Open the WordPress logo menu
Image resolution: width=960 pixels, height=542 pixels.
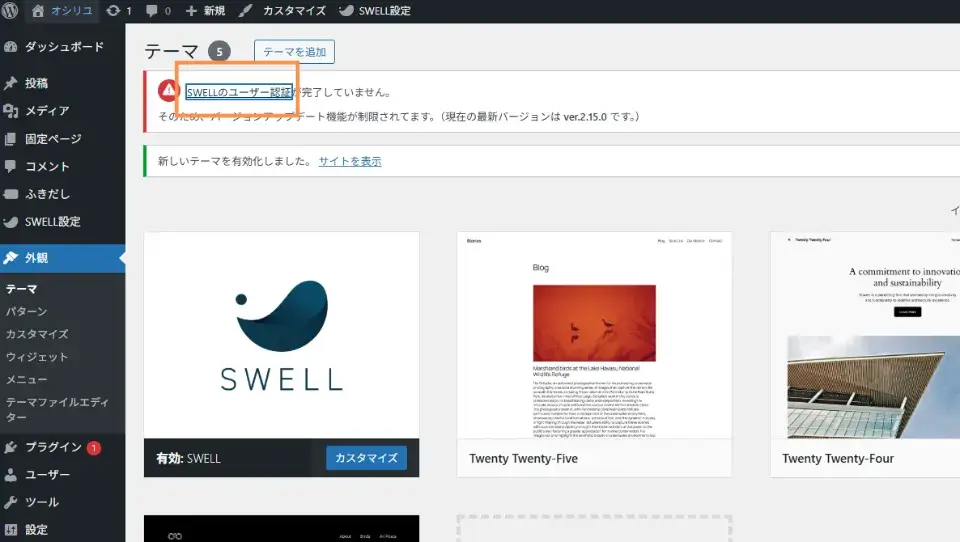tap(10, 10)
